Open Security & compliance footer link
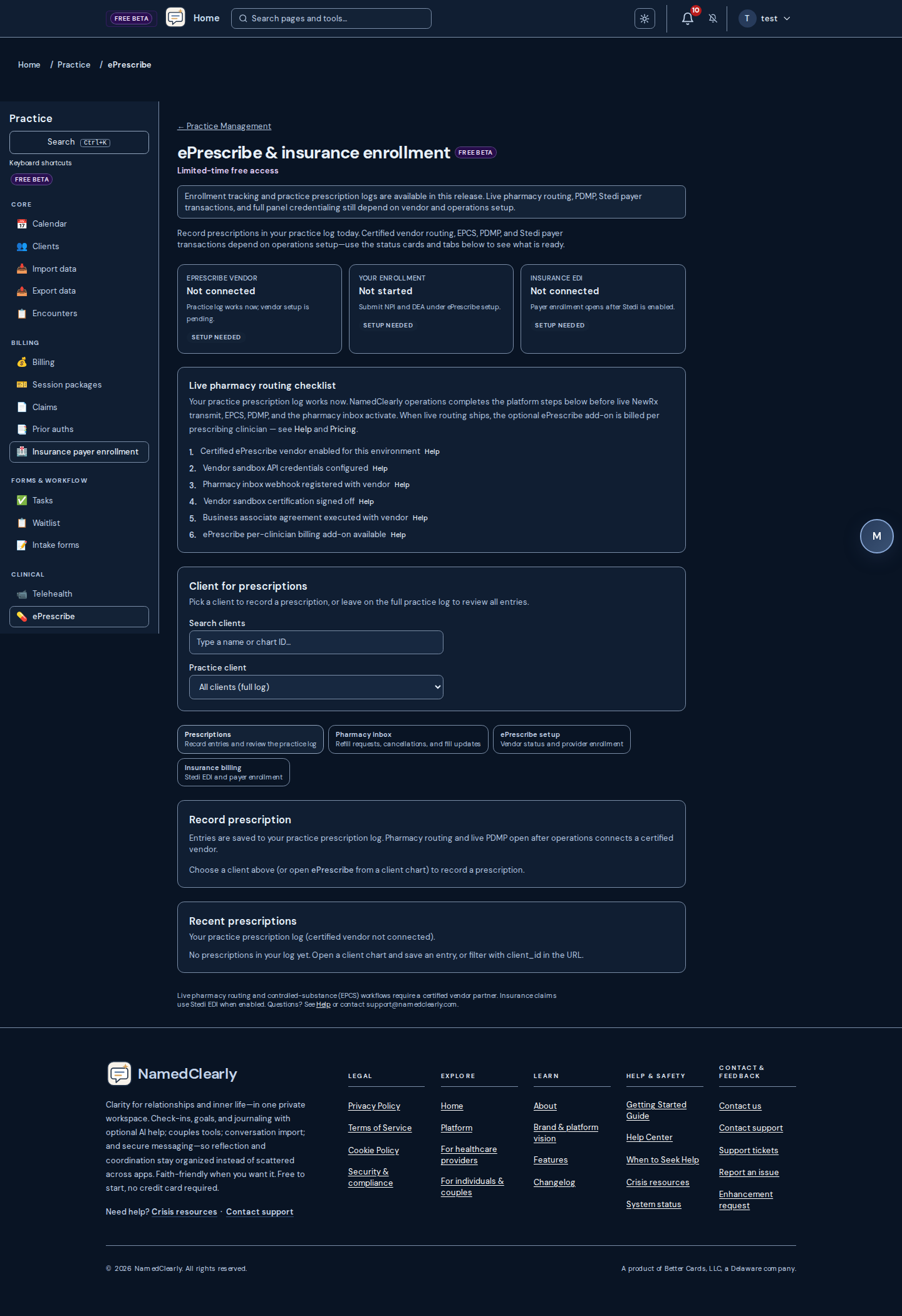 tap(371, 1178)
